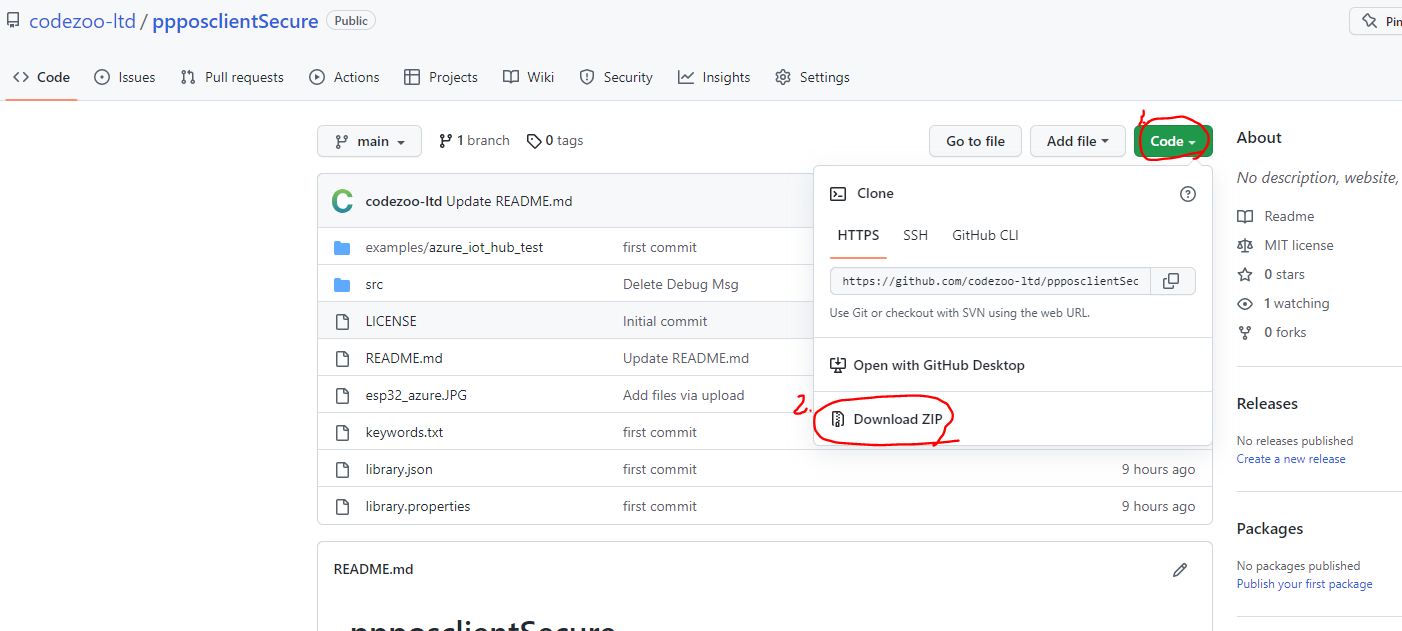Click the file icon beside LICENSE
1402x631 pixels.
click(342, 321)
